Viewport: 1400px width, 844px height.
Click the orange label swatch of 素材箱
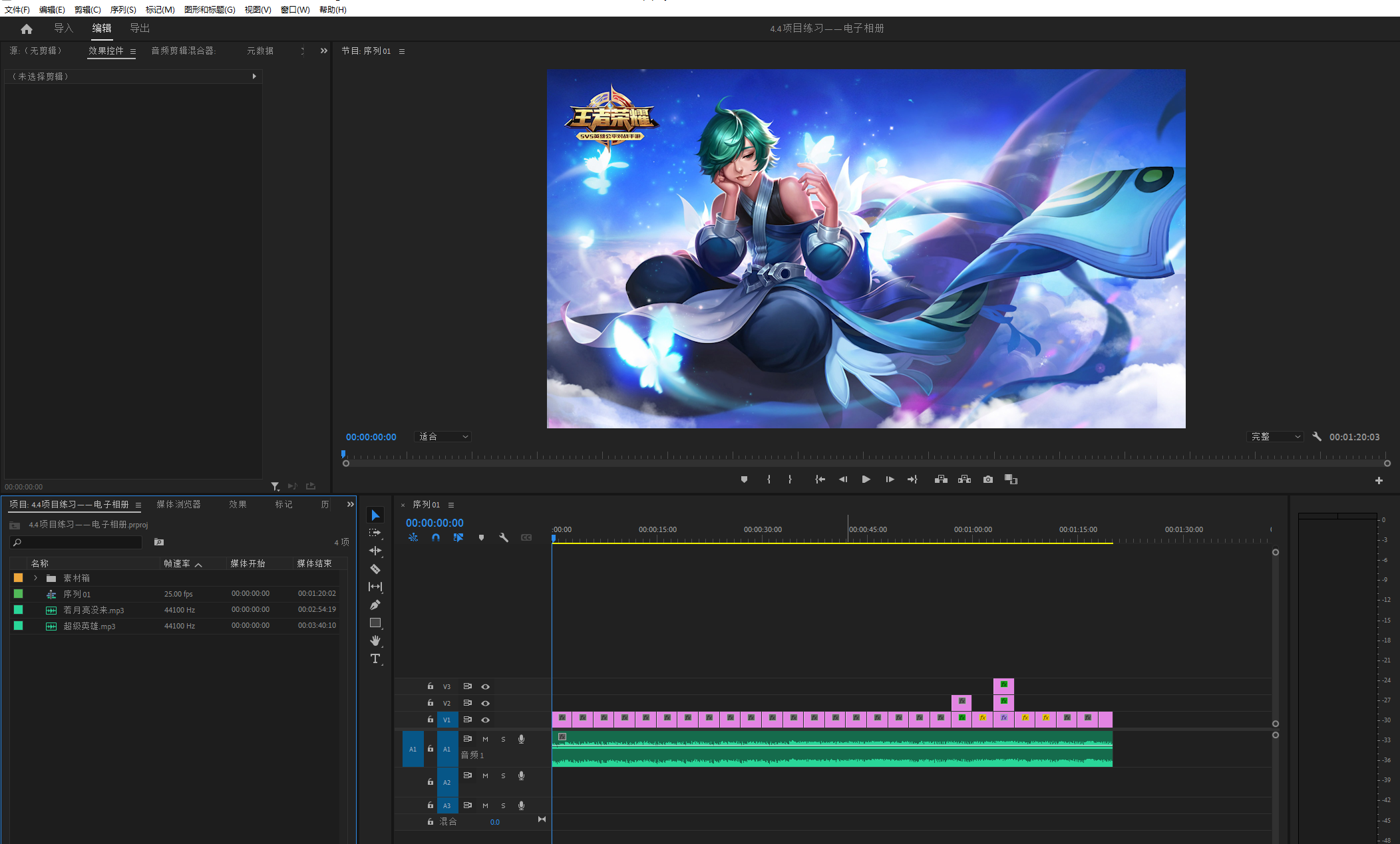click(19, 578)
